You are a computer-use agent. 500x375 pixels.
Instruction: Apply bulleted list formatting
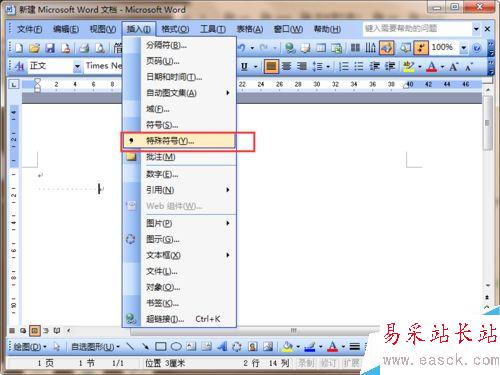[x=359, y=66]
